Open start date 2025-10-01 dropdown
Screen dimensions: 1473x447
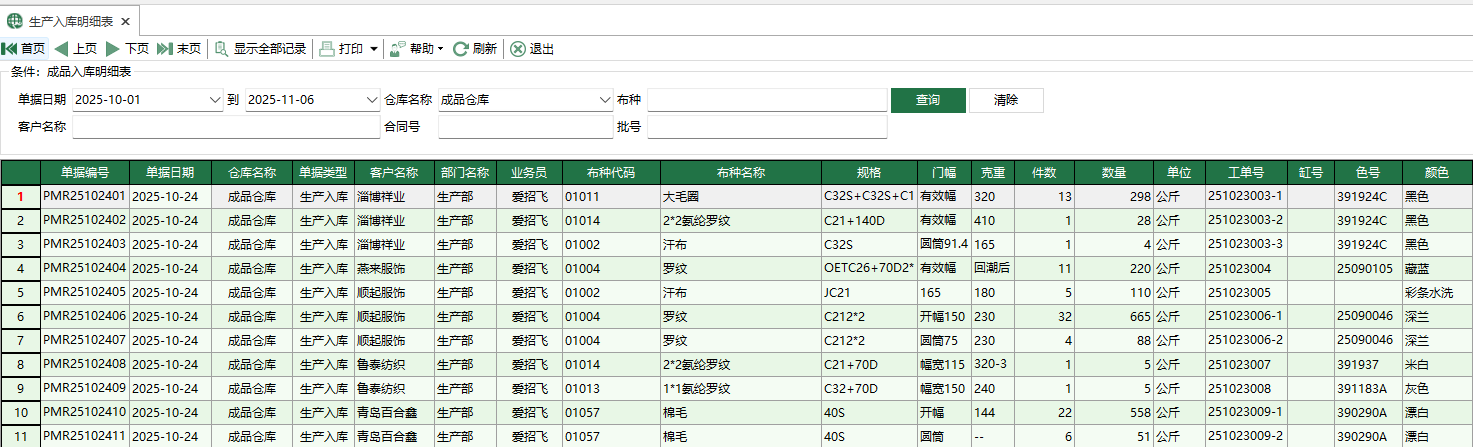click(x=215, y=100)
